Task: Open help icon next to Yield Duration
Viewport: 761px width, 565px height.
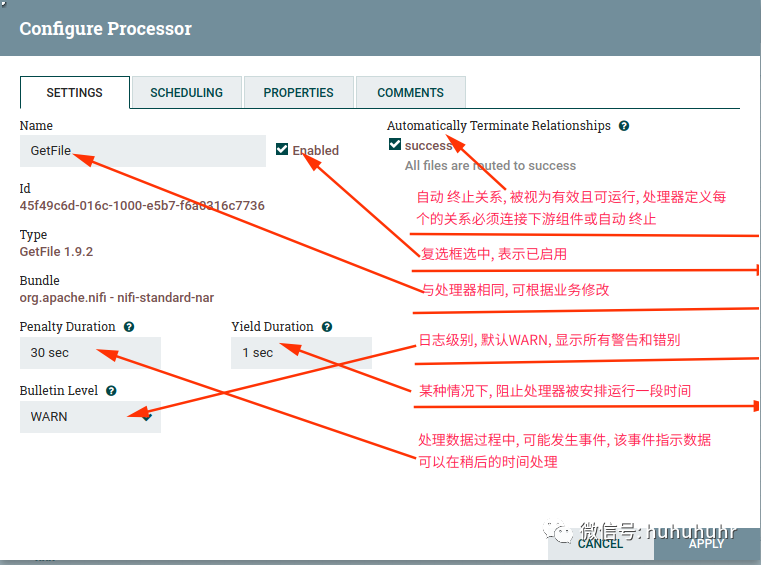Action: coord(327,327)
